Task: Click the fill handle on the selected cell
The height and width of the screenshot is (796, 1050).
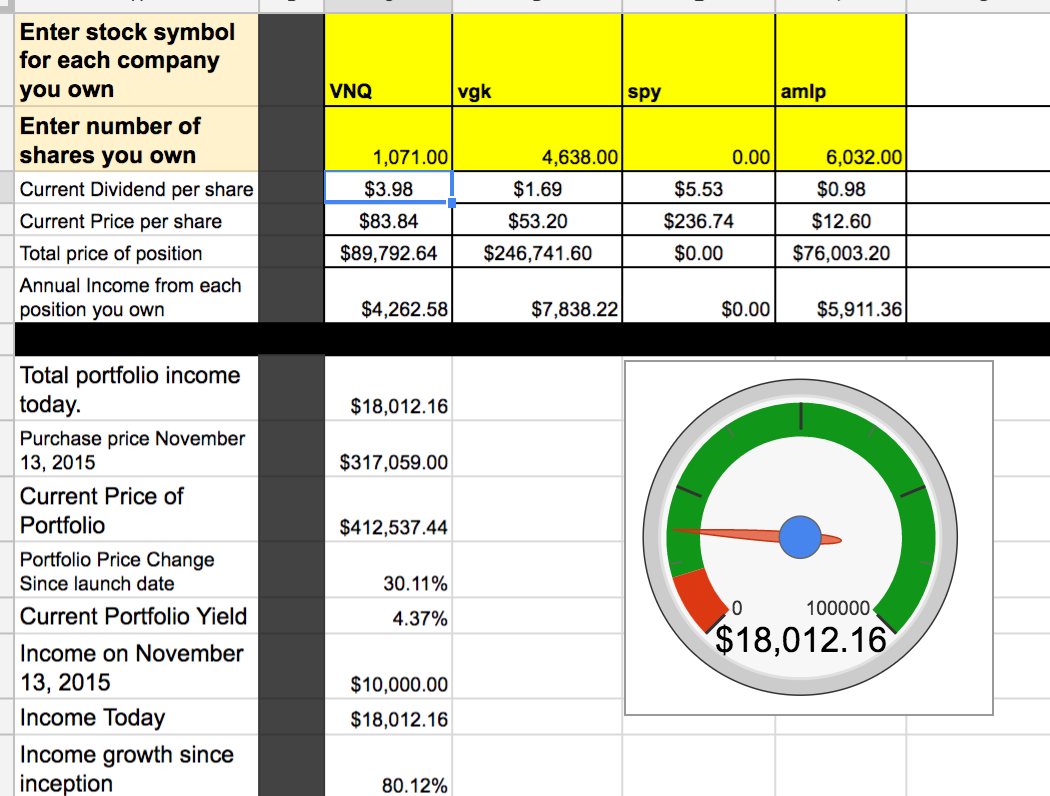Action: coord(452,204)
